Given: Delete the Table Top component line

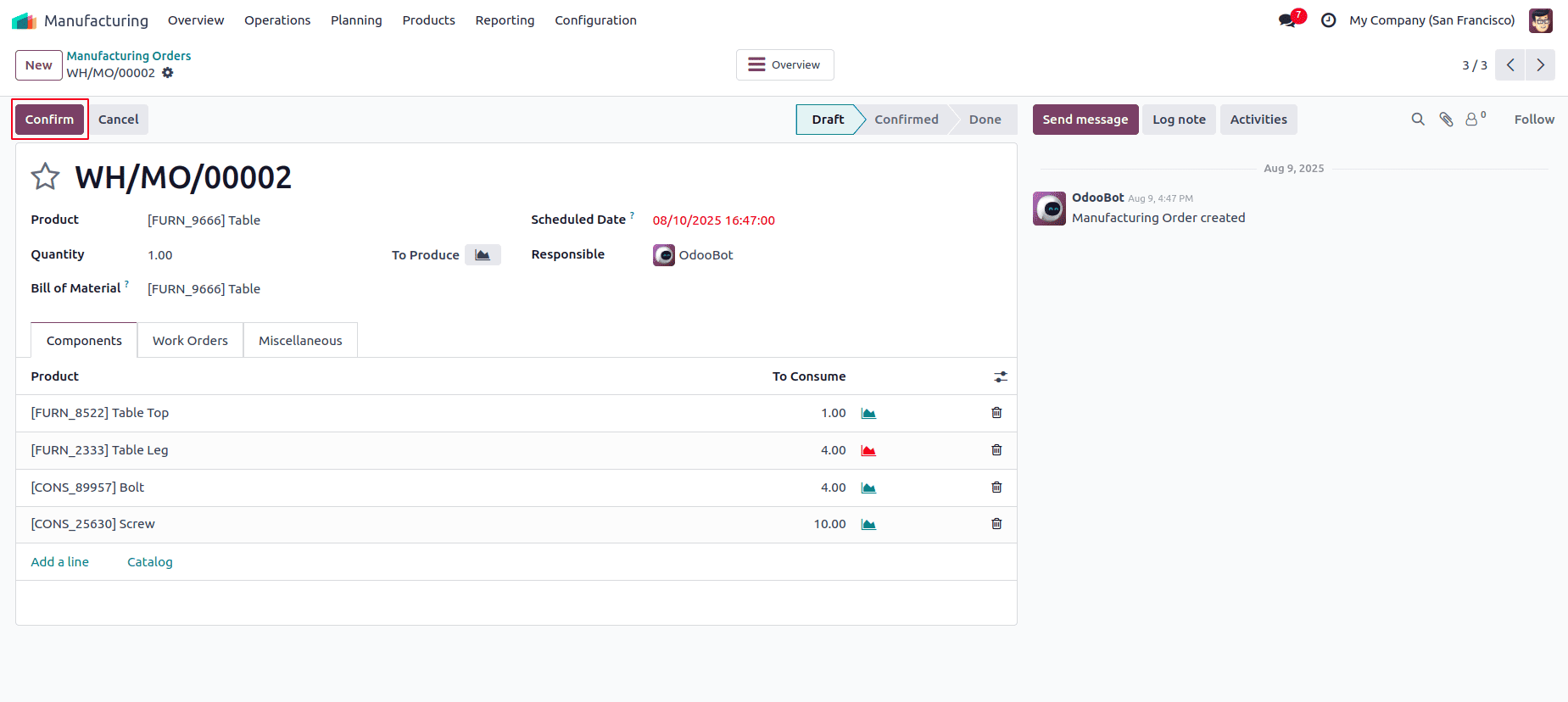Looking at the screenshot, I should point(996,413).
